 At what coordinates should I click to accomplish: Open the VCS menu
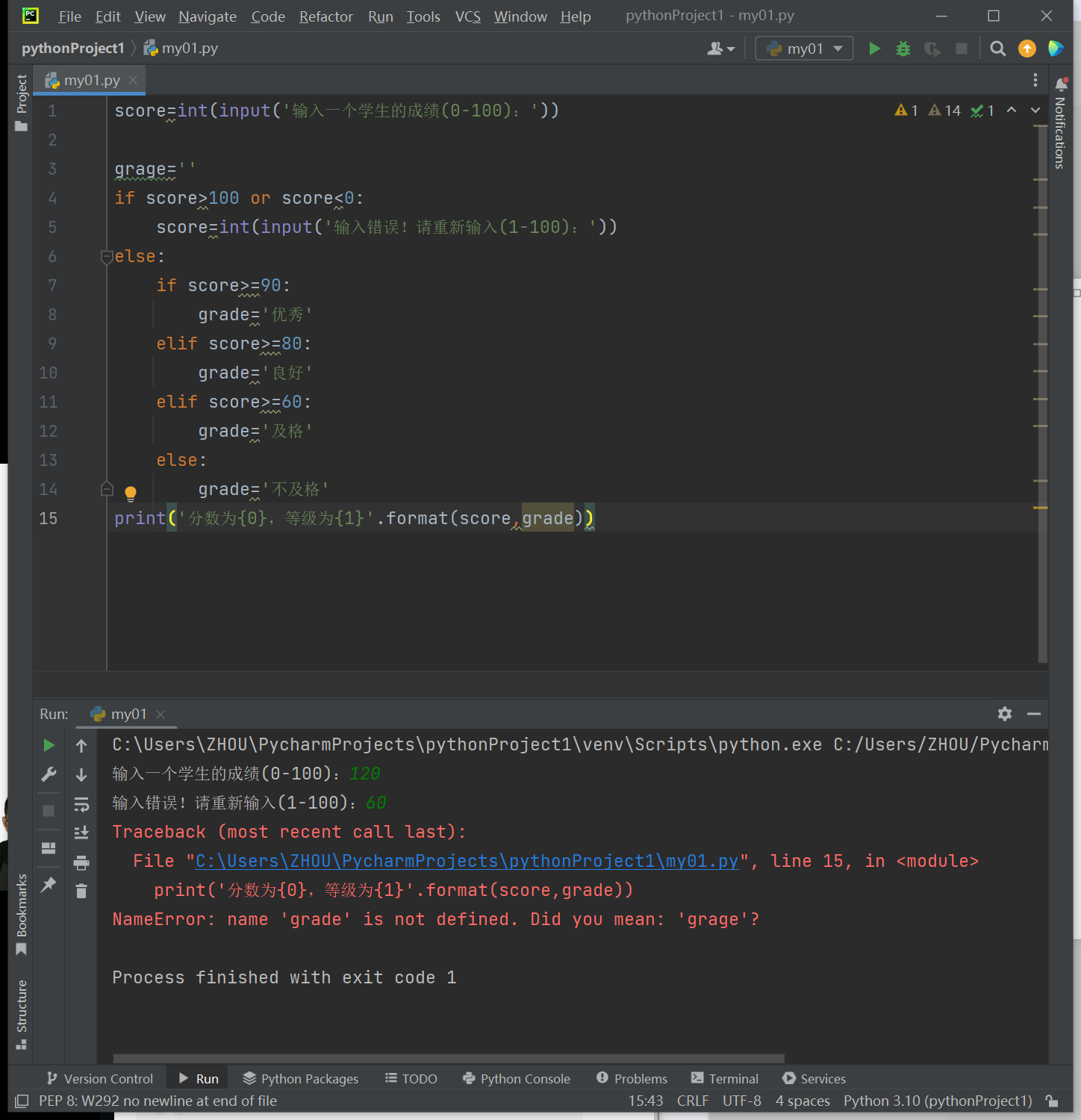468,16
